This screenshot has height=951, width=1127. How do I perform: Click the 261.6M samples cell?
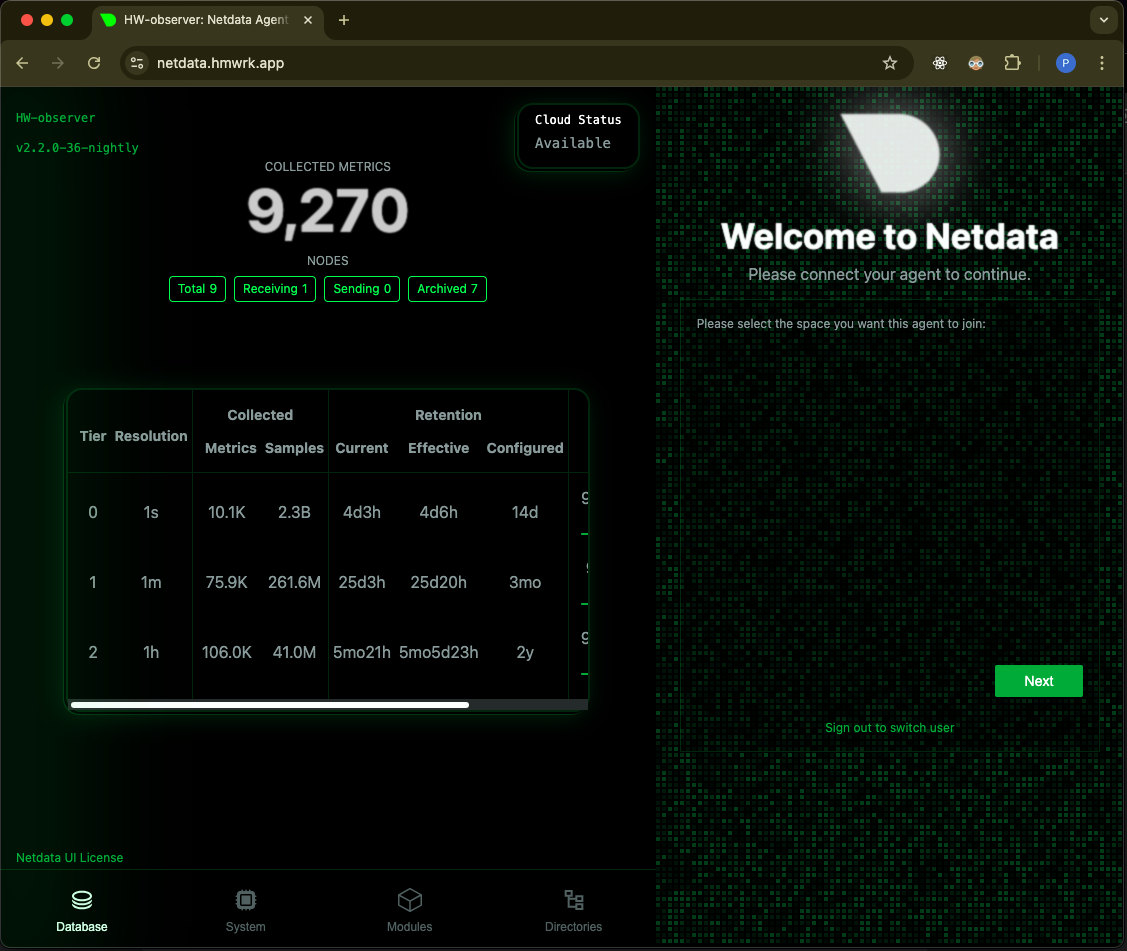pos(294,582)
